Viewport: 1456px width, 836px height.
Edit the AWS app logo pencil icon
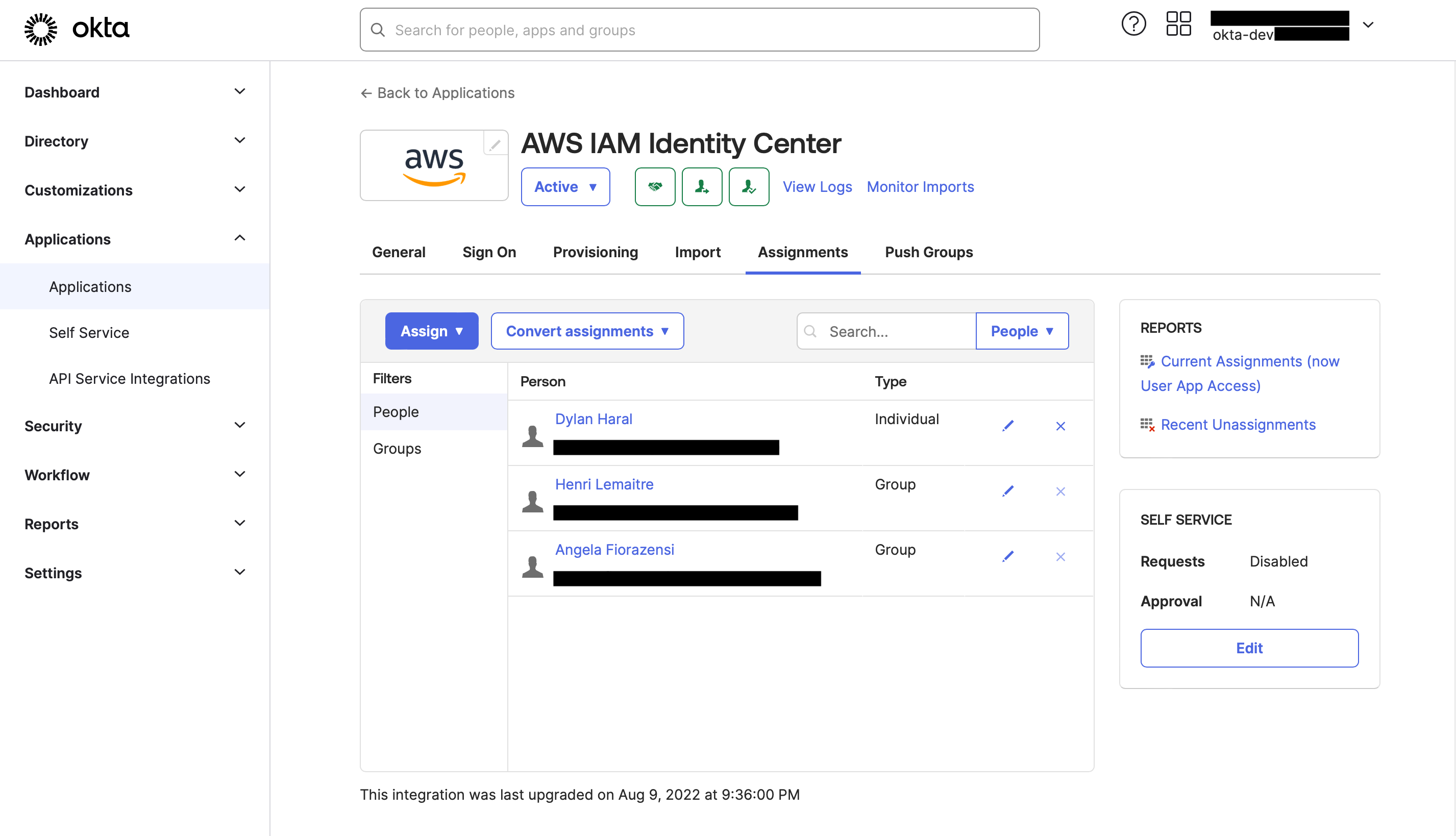pos(495,144)
